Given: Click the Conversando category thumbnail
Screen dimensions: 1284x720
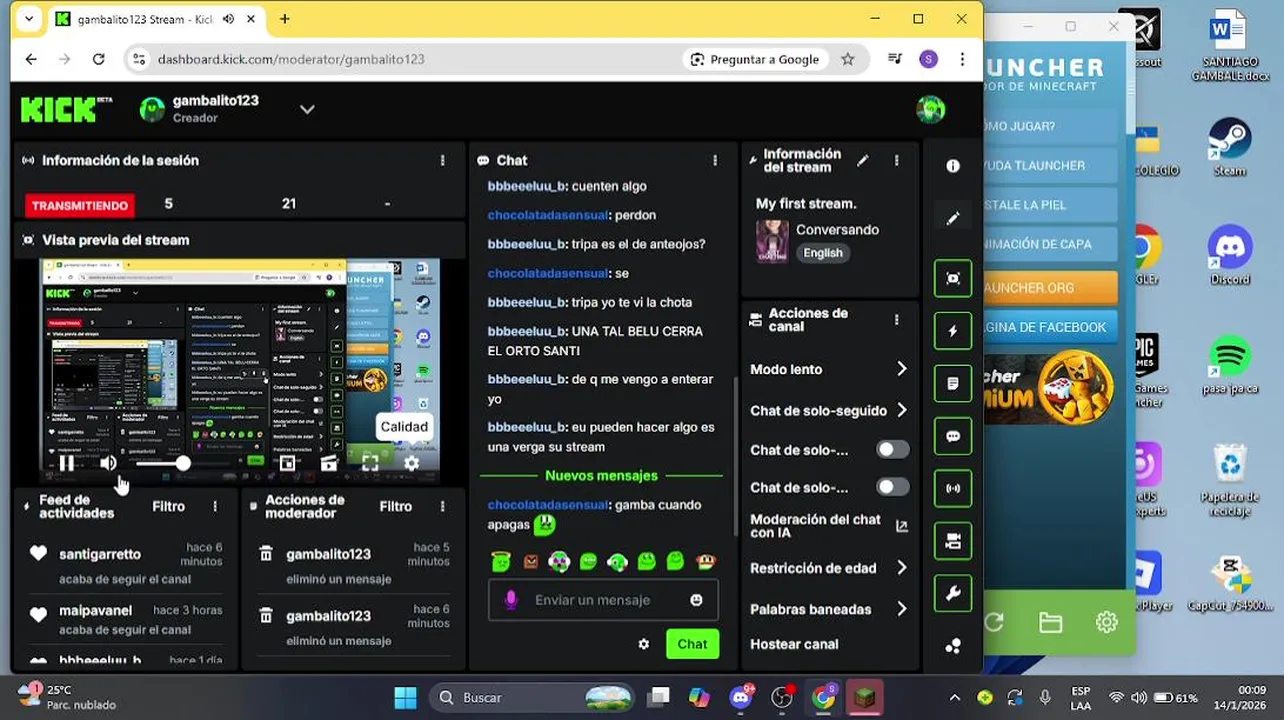Looking at the screenshot, I should click(x=772, y=241).
